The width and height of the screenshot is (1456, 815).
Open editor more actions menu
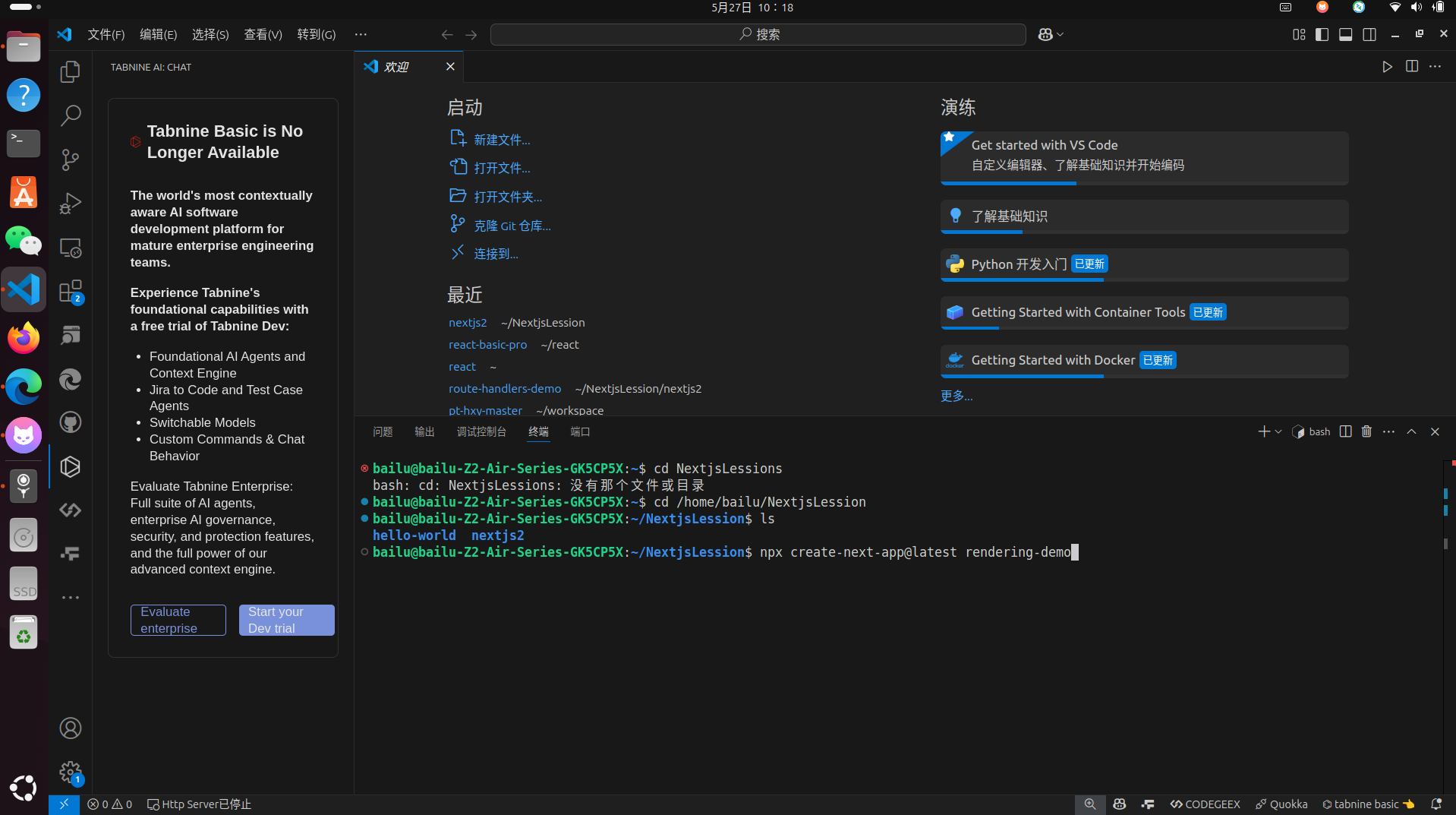1435,67
